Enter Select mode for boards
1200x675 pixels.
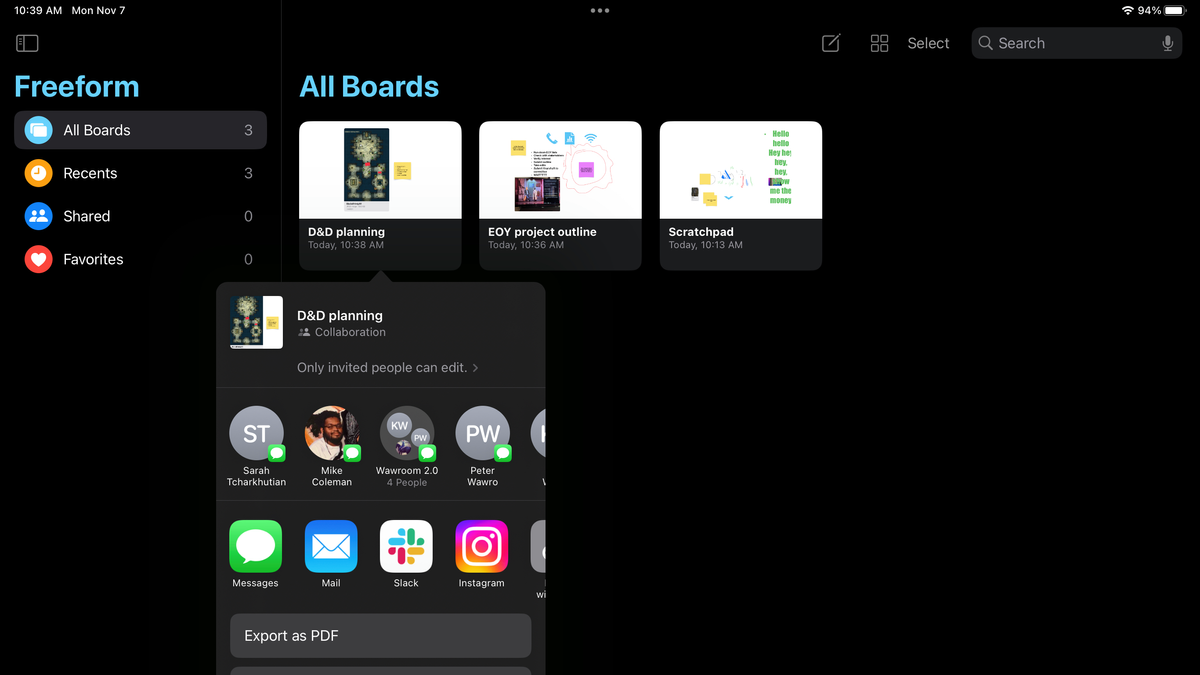click(928, 43)
